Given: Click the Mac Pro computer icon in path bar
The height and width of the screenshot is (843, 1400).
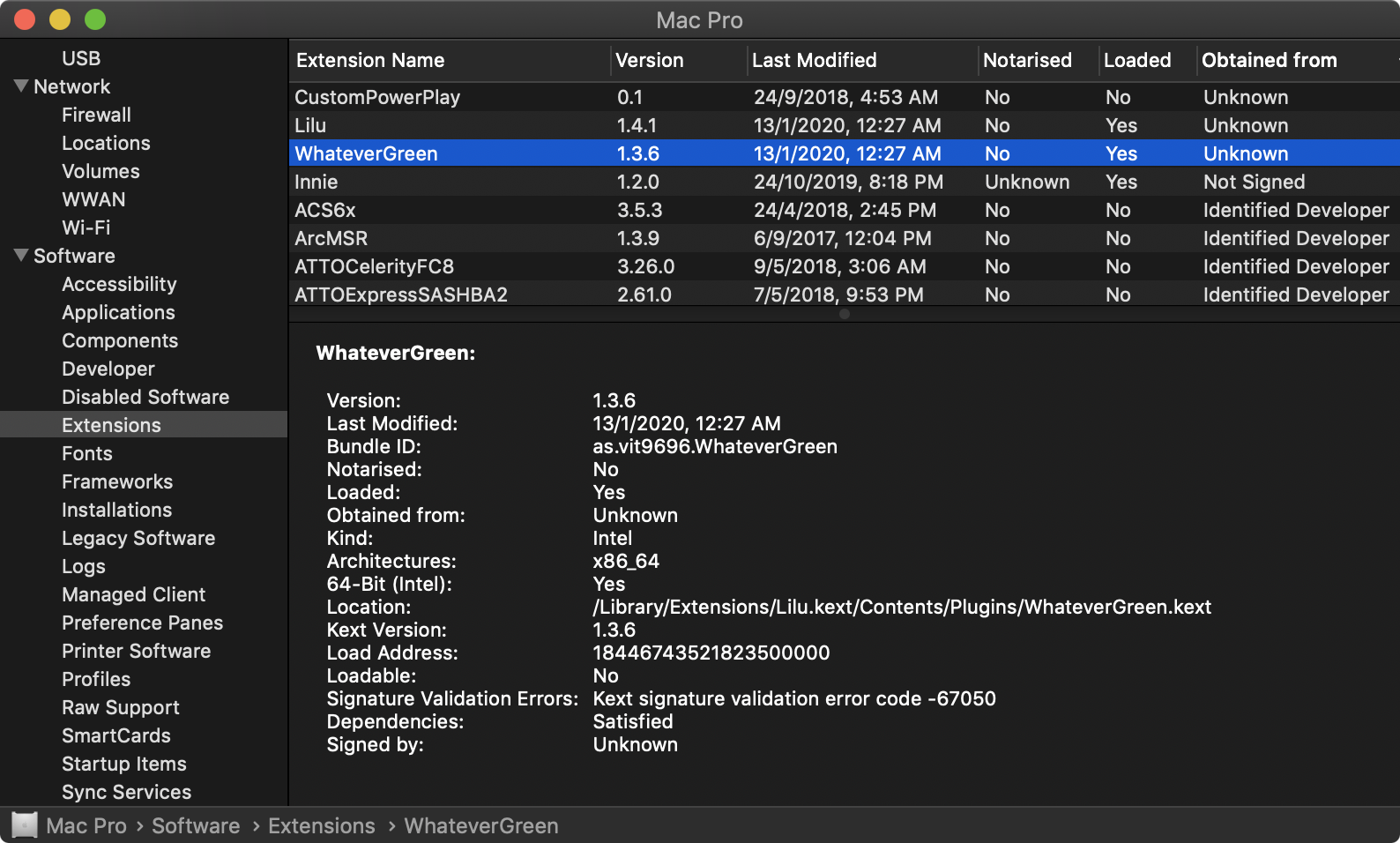Looking at the screenshot, I should (x=25, y=825).
